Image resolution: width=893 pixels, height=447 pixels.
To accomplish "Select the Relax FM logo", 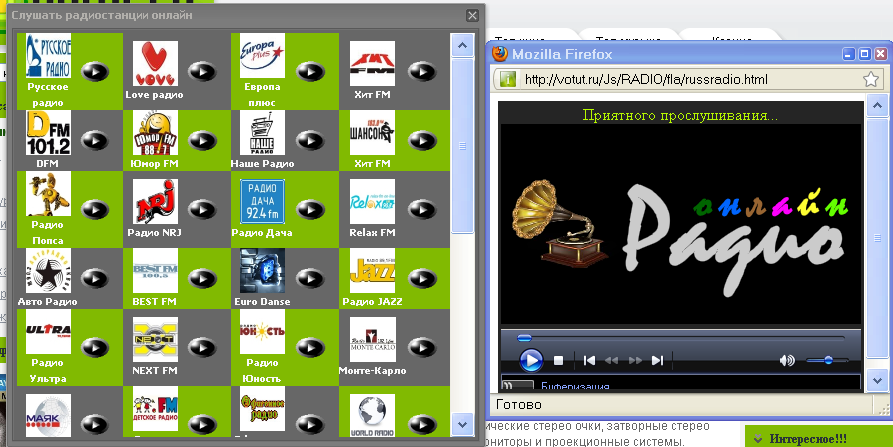I will [372, 202].
